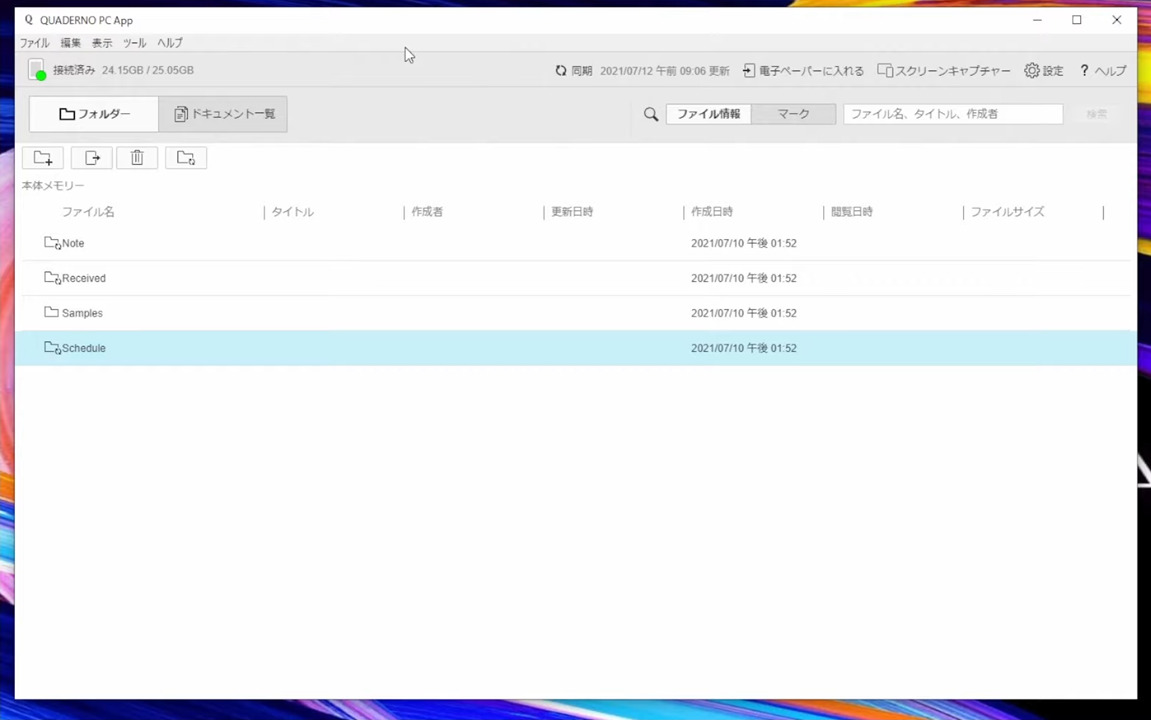The image size is (1151, 720).
Task: Click the trash delete icon button
Action: click(137, 158)
